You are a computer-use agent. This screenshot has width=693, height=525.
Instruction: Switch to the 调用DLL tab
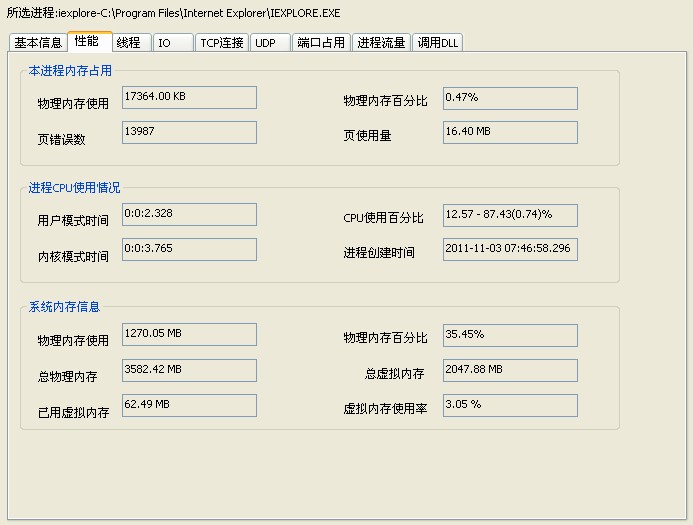pyautogui.click(x=438, y=43)
